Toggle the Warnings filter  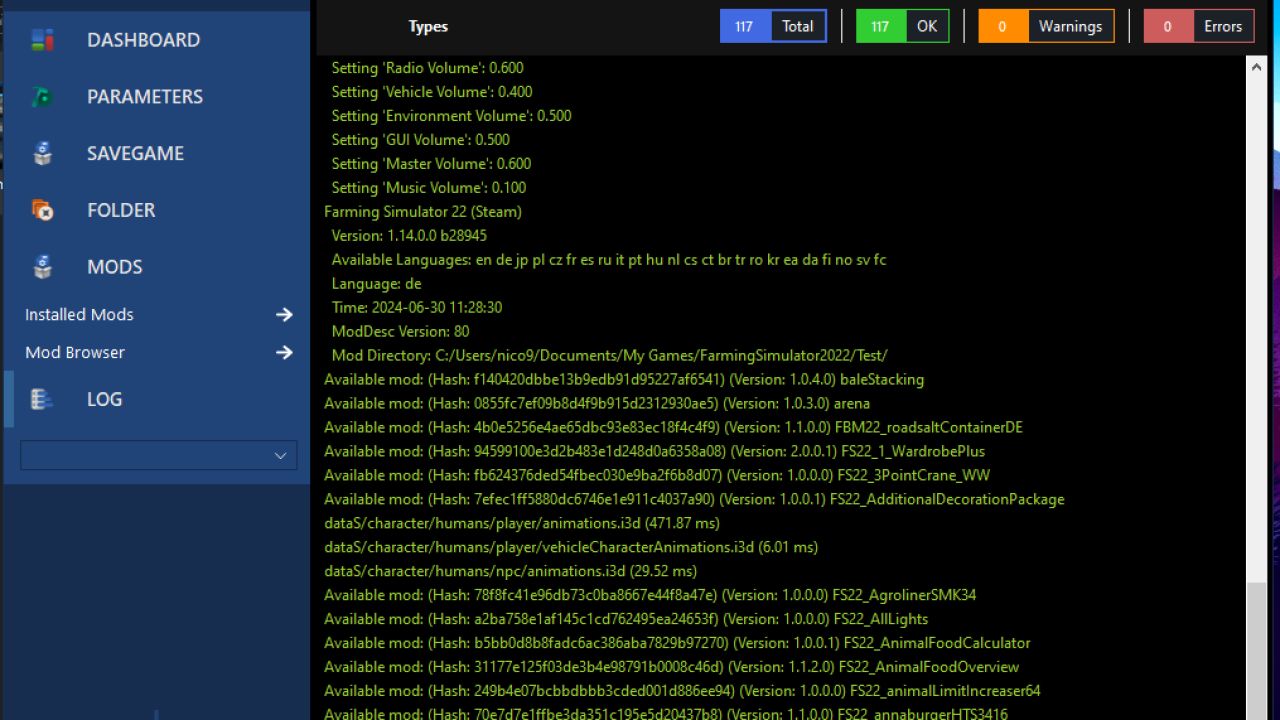tap(1046, 26)
